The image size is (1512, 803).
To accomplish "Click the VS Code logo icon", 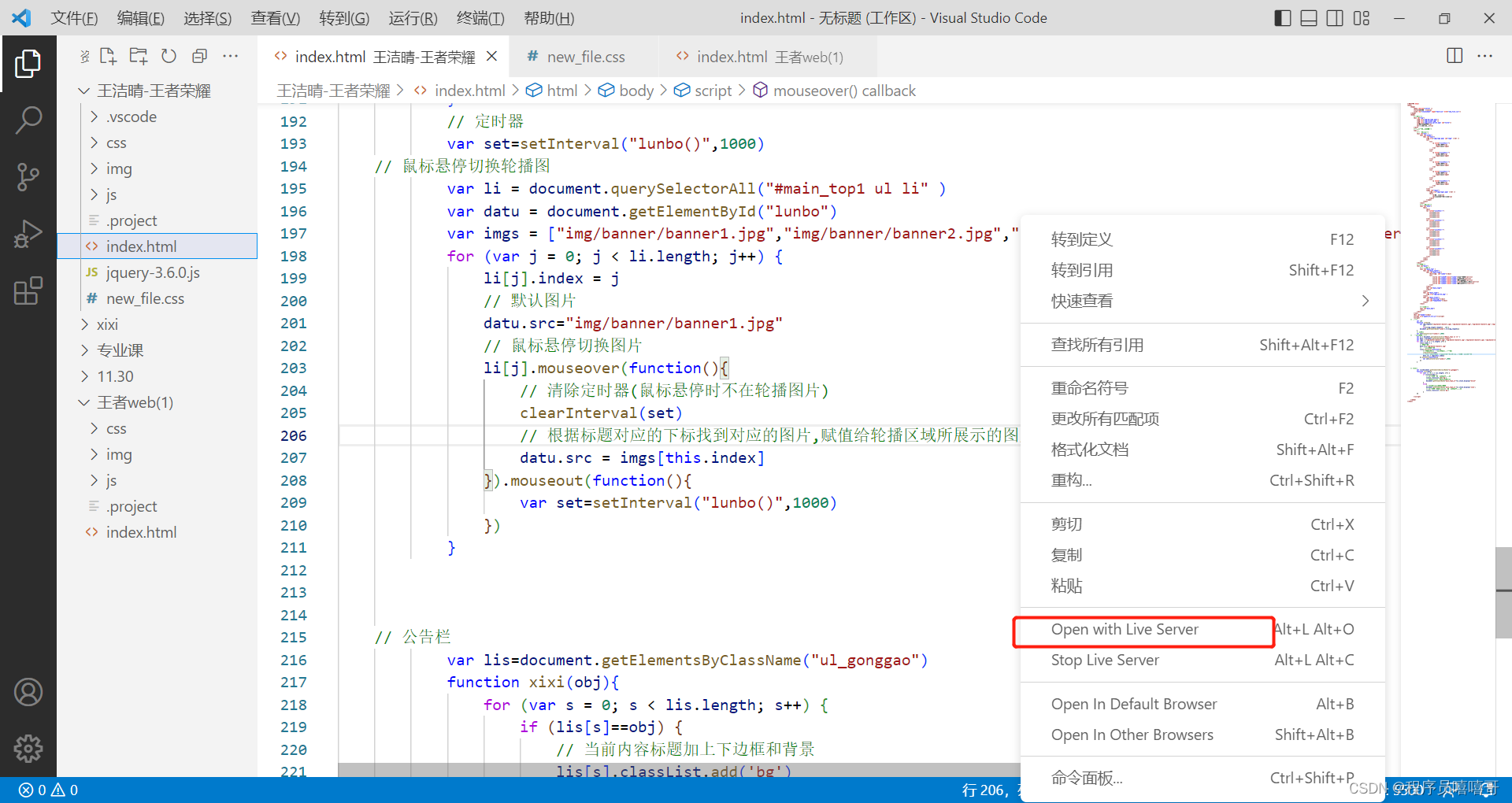I will pos(21,17).
